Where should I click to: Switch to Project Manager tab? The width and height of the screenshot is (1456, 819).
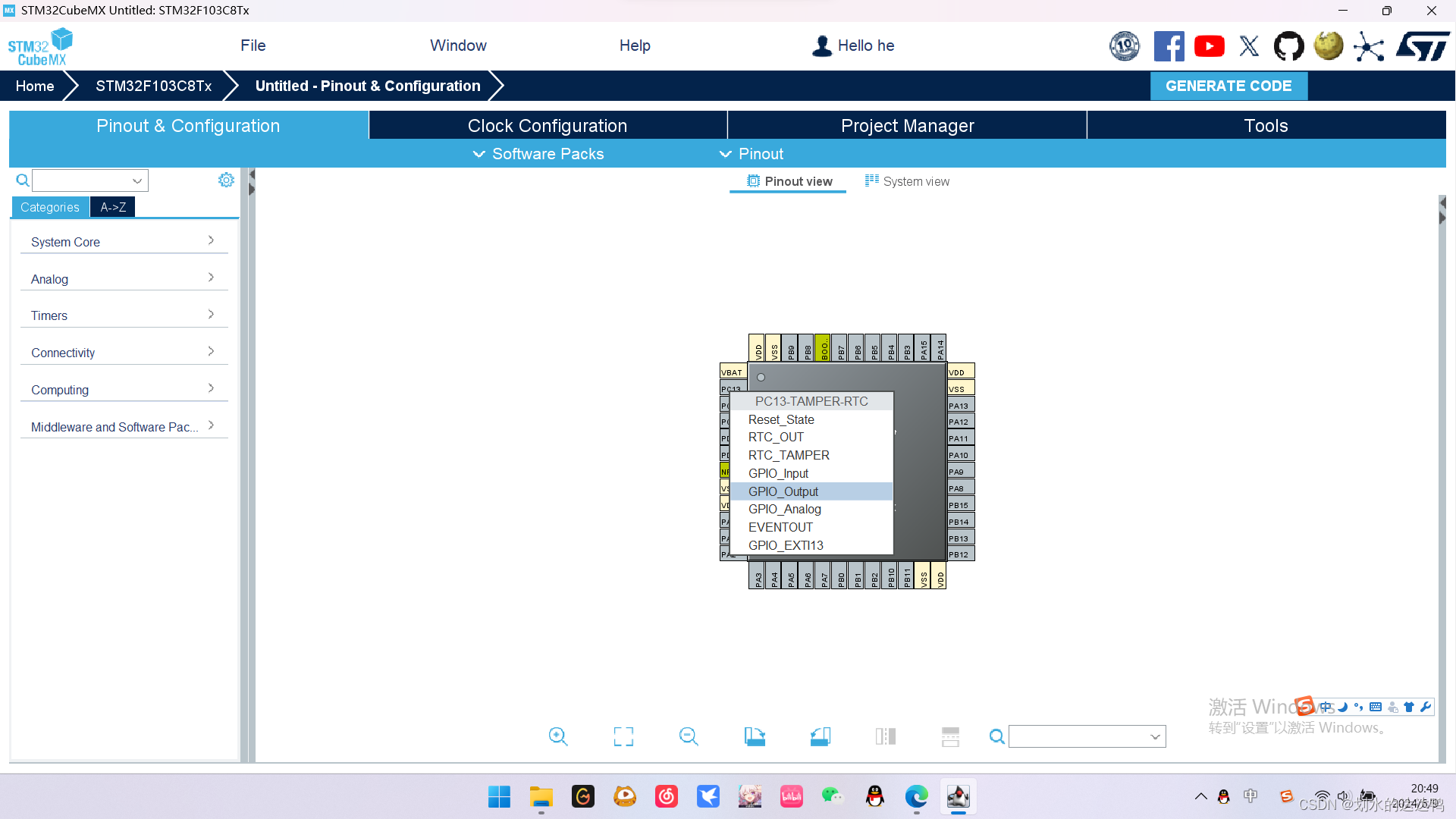pyautogui.click(x=907, y=125)
